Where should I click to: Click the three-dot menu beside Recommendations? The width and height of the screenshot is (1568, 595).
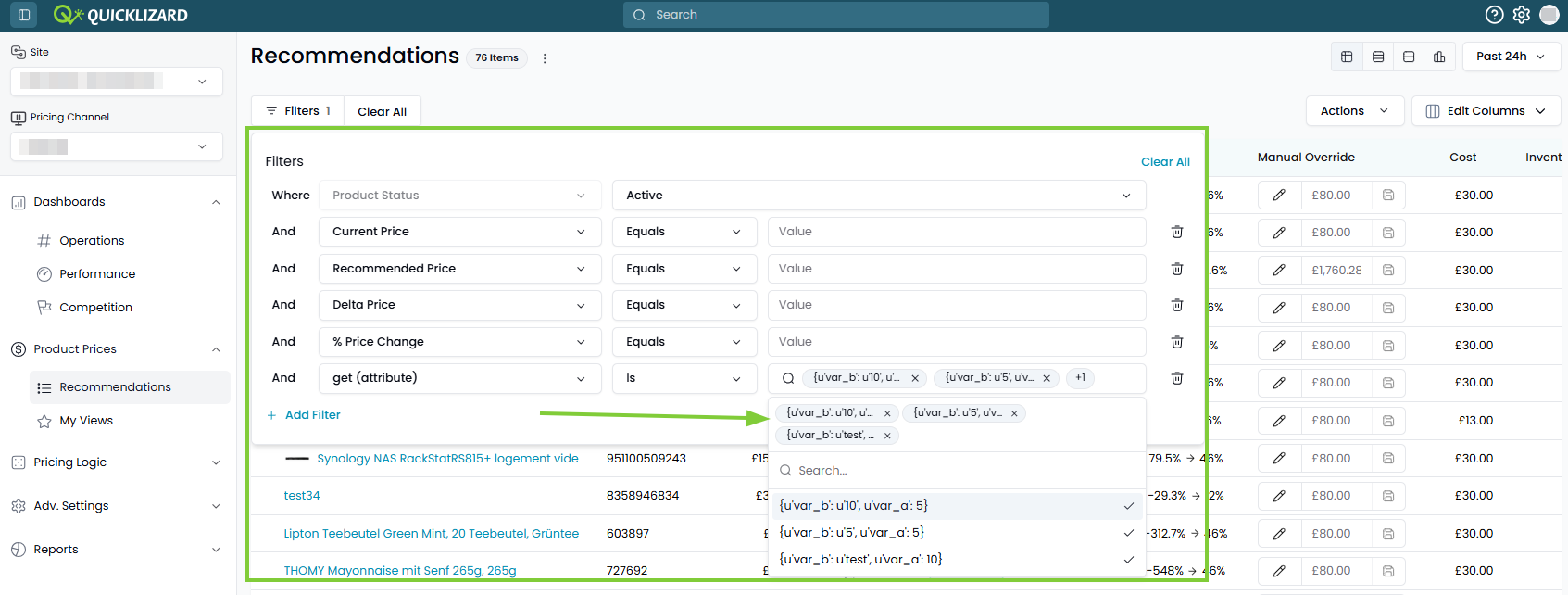pos(545,58)
